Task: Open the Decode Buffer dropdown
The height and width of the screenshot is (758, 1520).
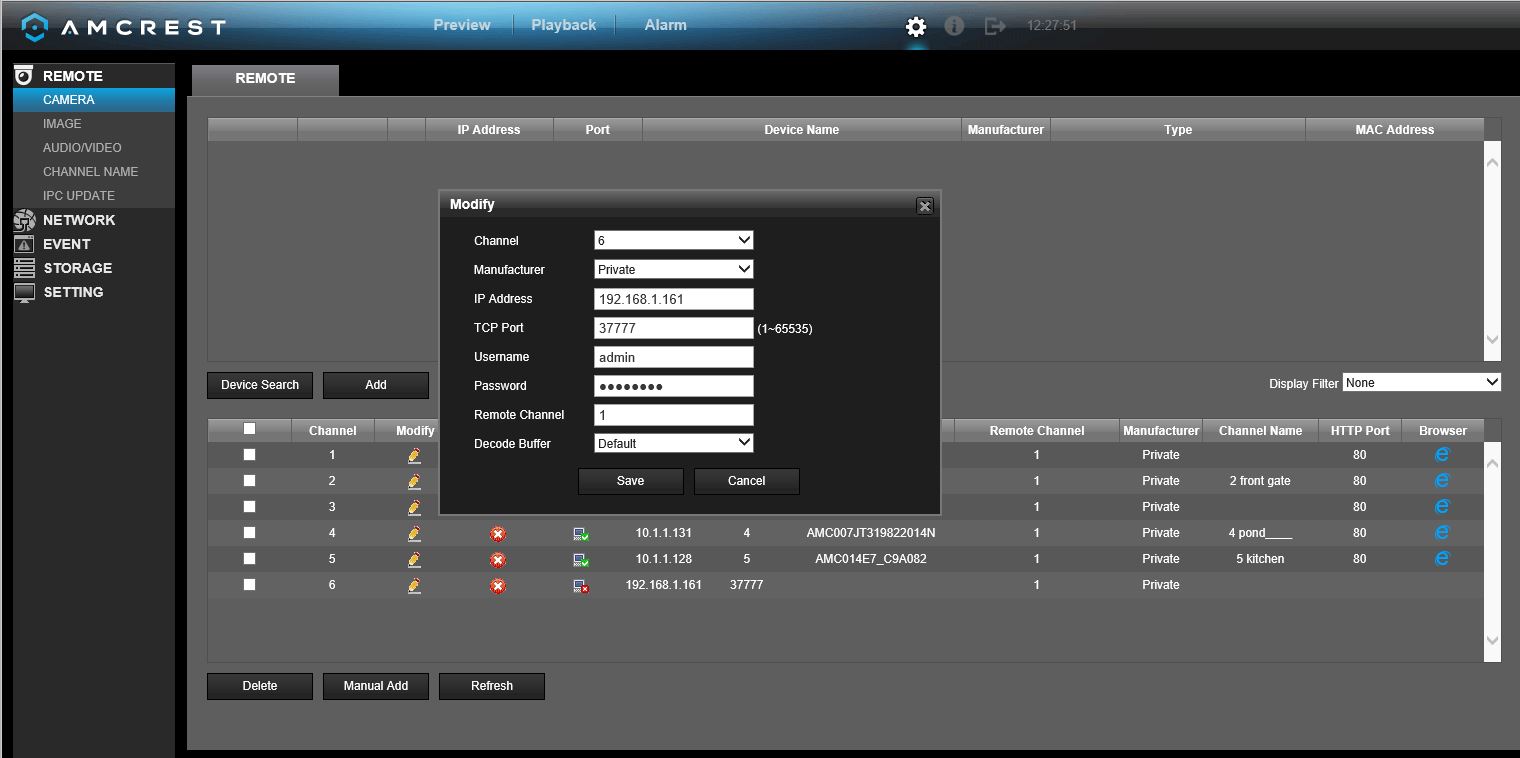Action: pyautogui.click(x=673, y=443)
